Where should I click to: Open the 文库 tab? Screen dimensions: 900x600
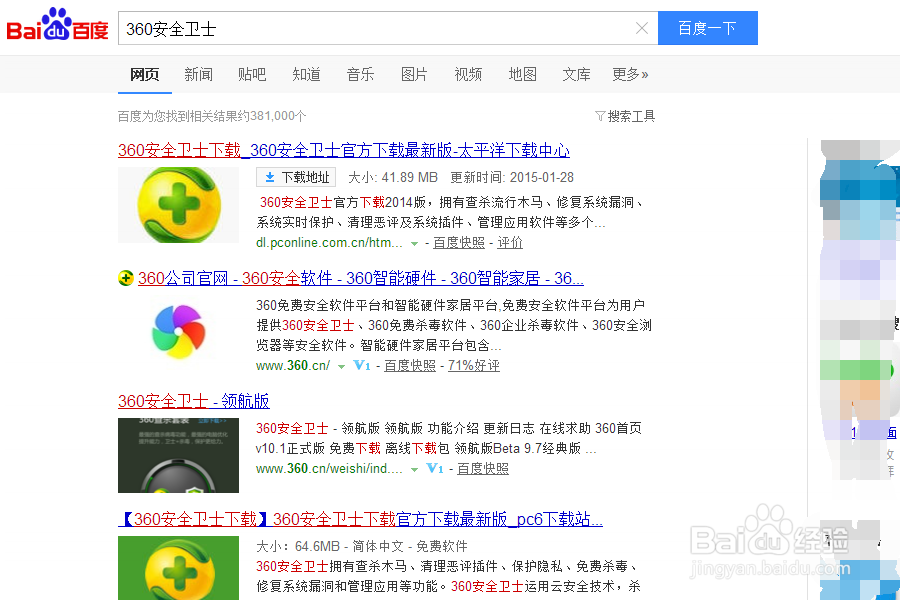[x=576, y=75]
